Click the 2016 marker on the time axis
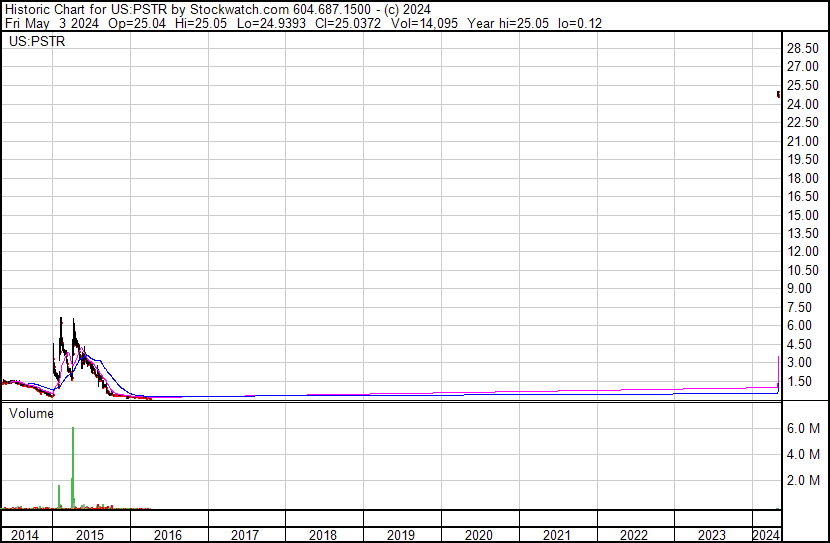This screenshot has width=830, height=543. coord(168,535)
